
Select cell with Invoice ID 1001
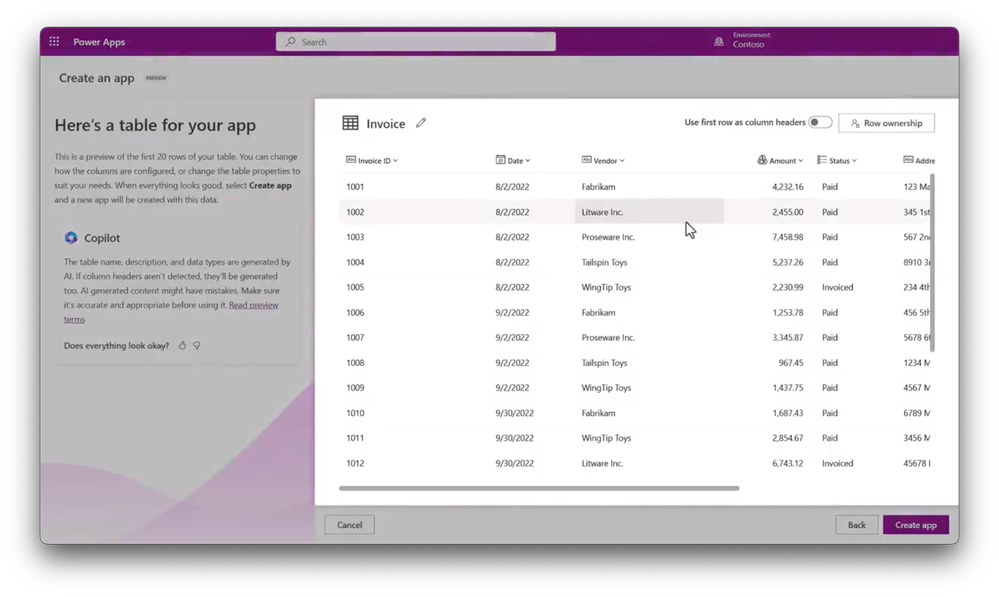point(355,187)
